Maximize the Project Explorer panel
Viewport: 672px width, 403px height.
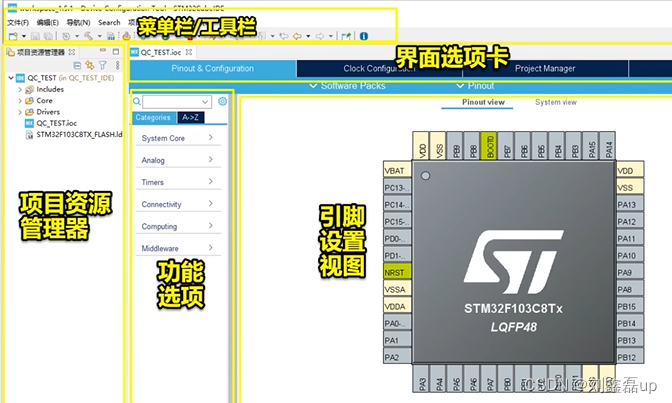116,51
